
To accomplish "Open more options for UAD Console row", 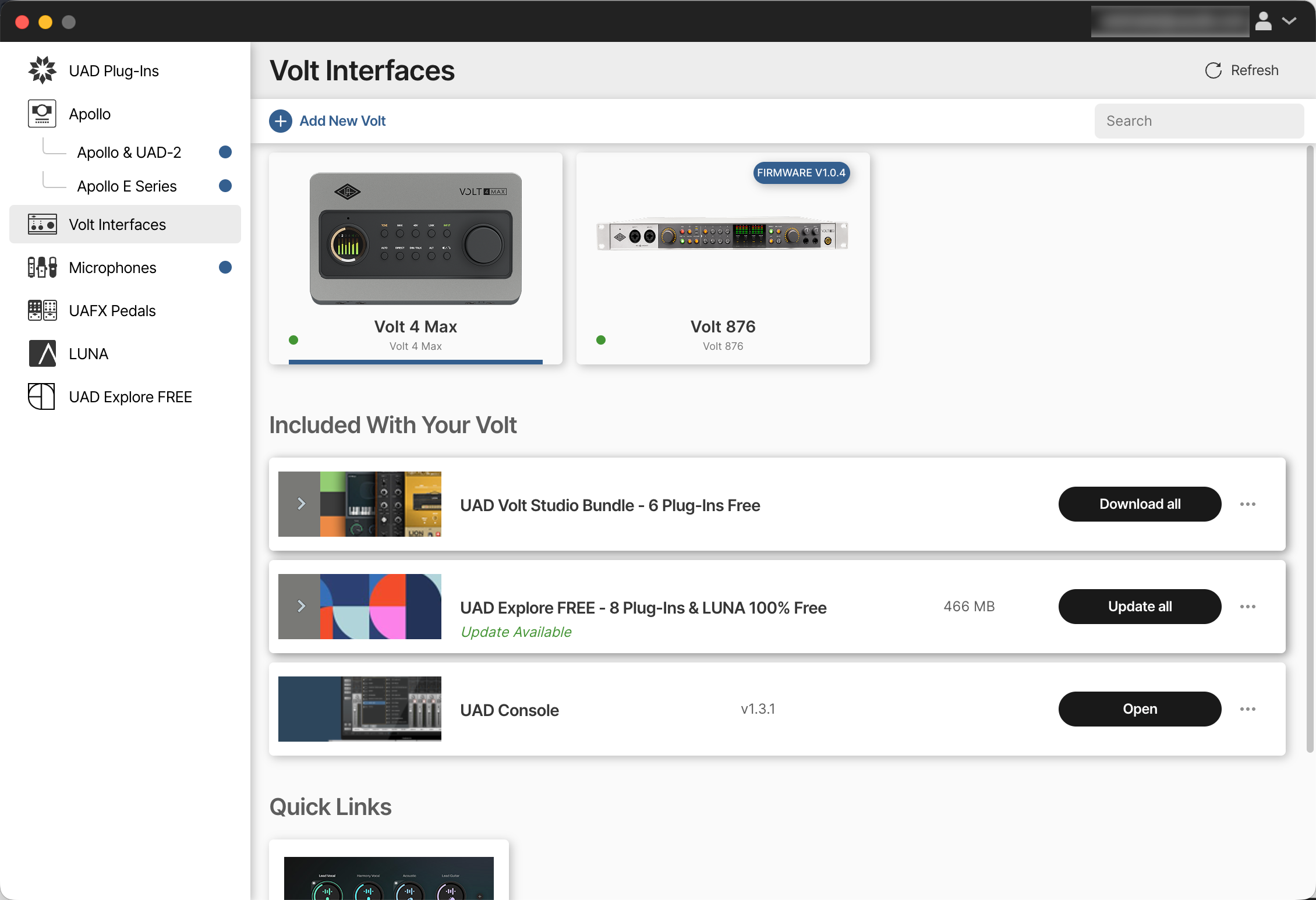I will [x=1248, y=709].
